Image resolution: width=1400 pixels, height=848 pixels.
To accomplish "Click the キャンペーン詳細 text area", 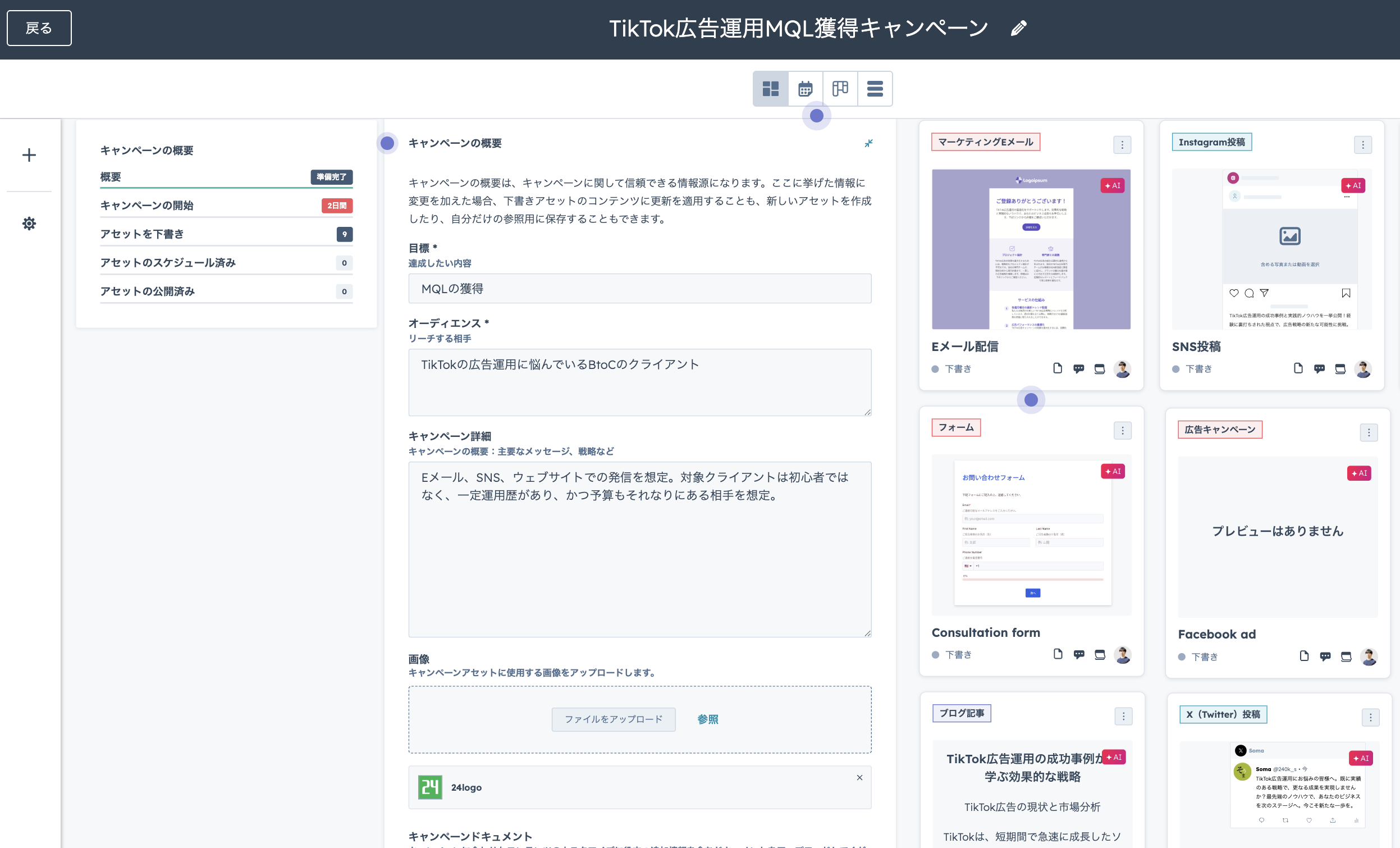I will pos(640,549).
